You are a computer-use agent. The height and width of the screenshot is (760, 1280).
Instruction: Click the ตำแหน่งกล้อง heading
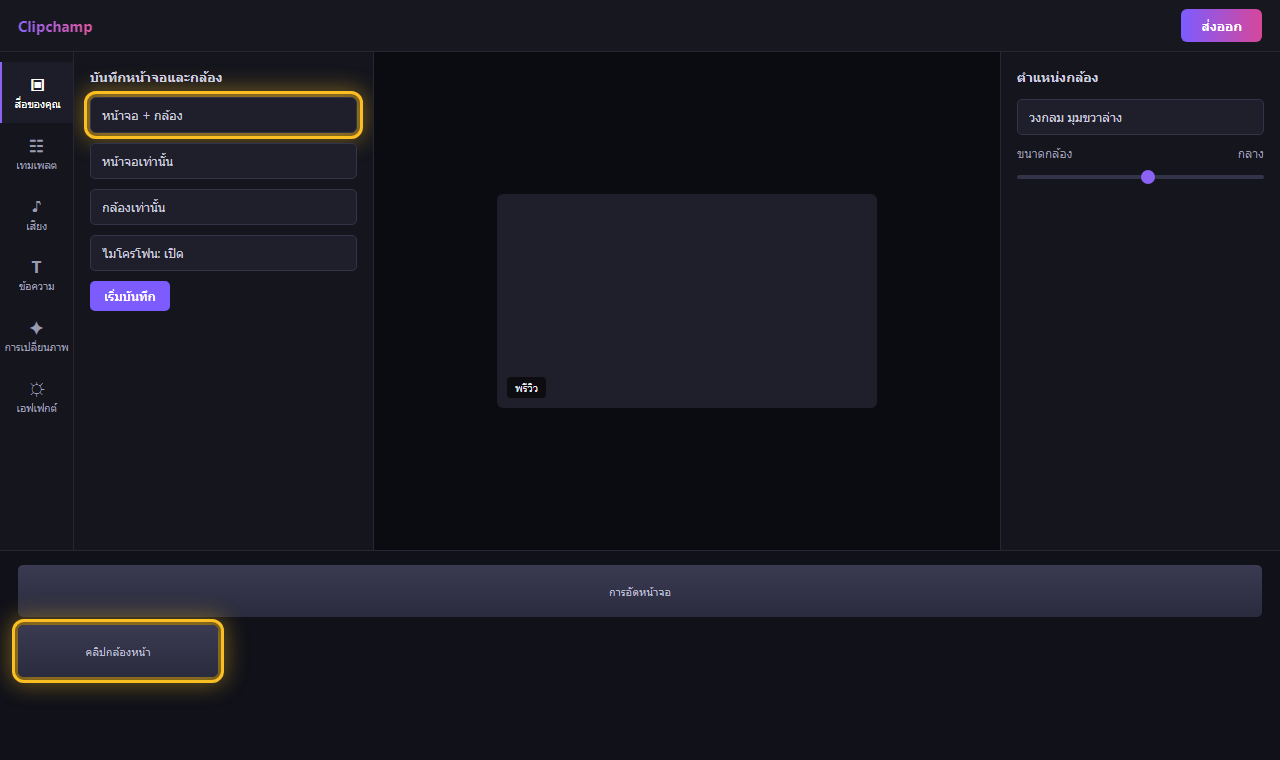[x=1058, y=77]
